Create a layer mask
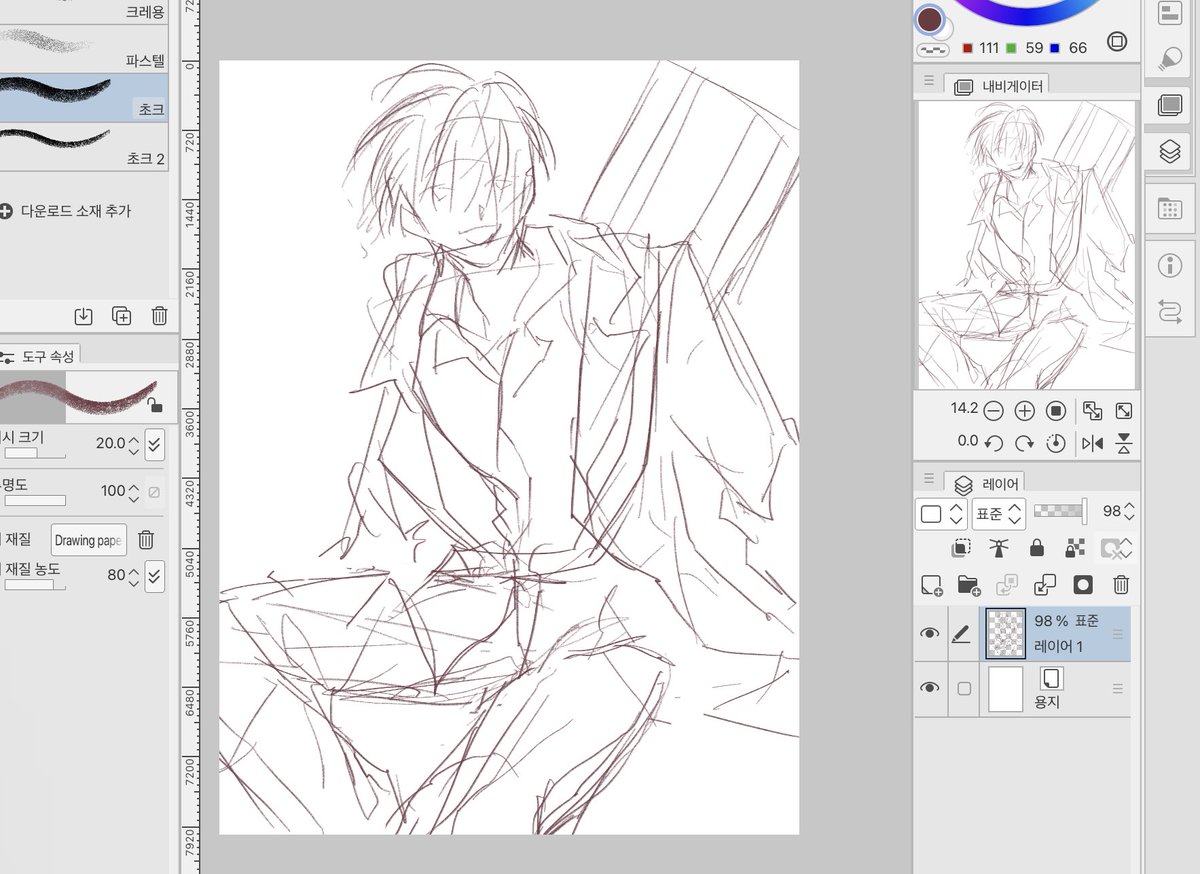 click(1083, 585)
